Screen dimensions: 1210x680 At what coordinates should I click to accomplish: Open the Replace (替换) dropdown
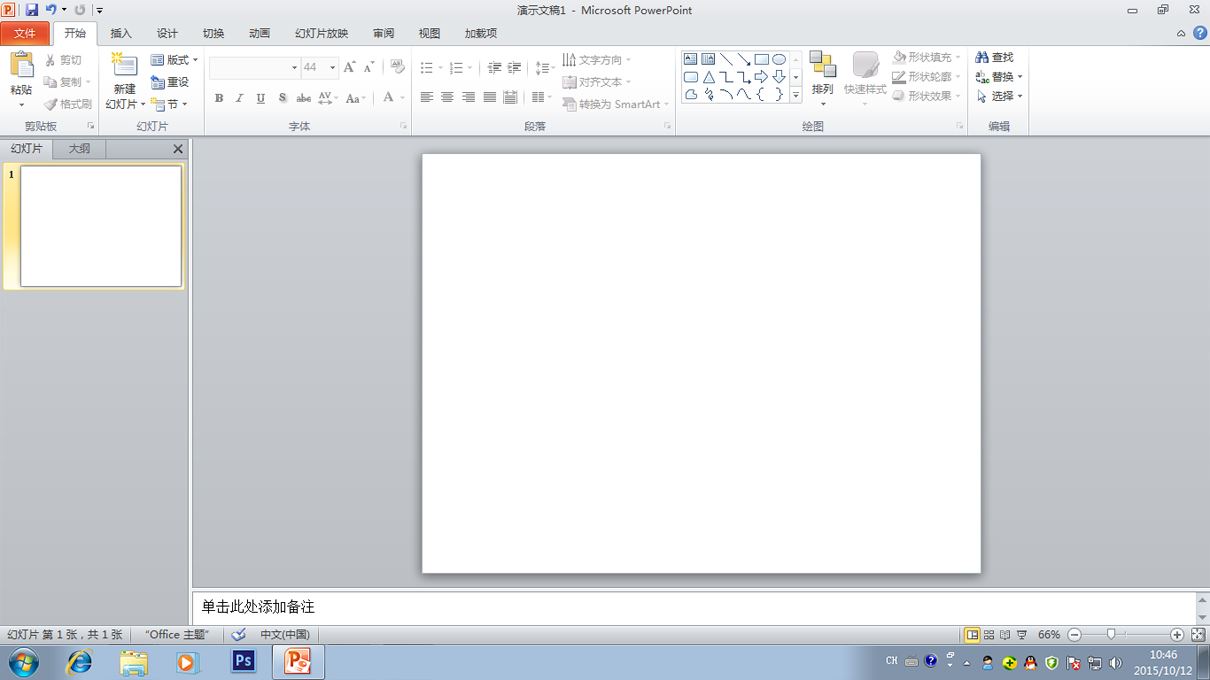[x=999, y=77]
